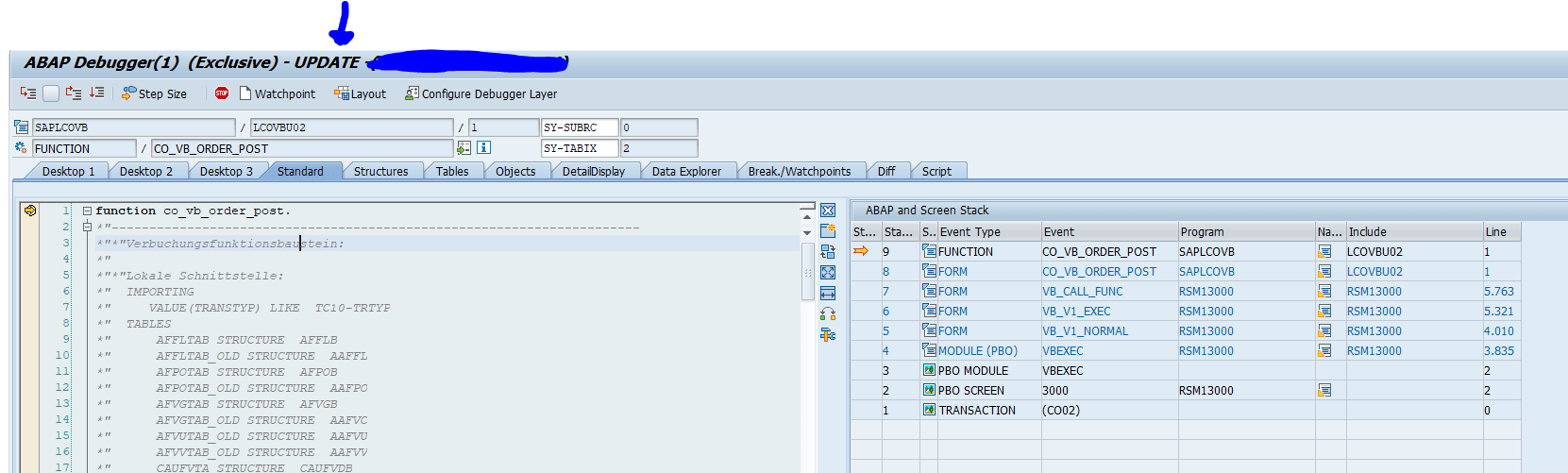Click the blue information icon
The image size is (1568, 473).
click(483, 148)
